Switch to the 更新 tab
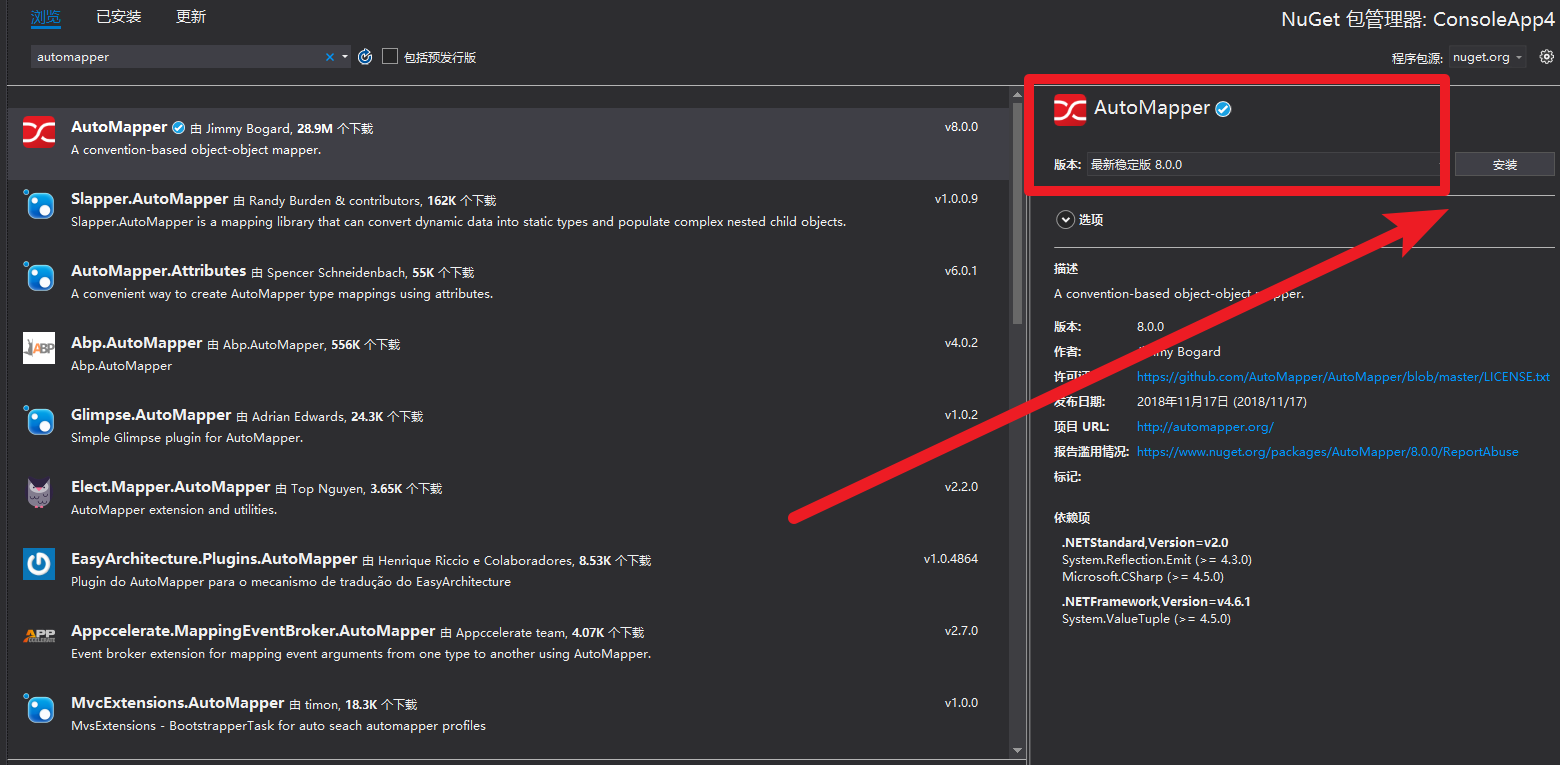Image resolution: width=1560 pixels, height=765 pixels. pos(191,16)
